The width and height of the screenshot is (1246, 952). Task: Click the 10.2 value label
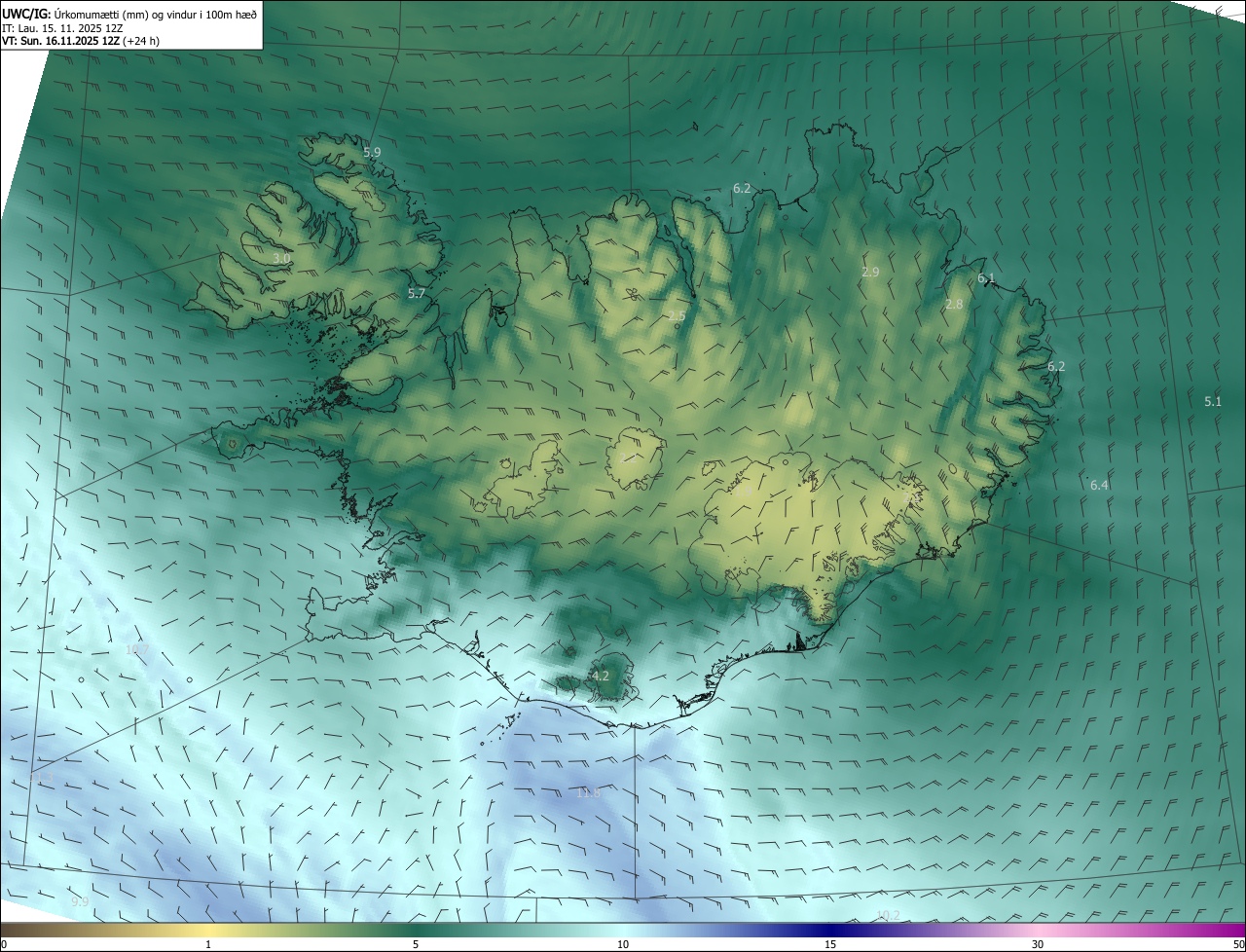click(888, 915)
